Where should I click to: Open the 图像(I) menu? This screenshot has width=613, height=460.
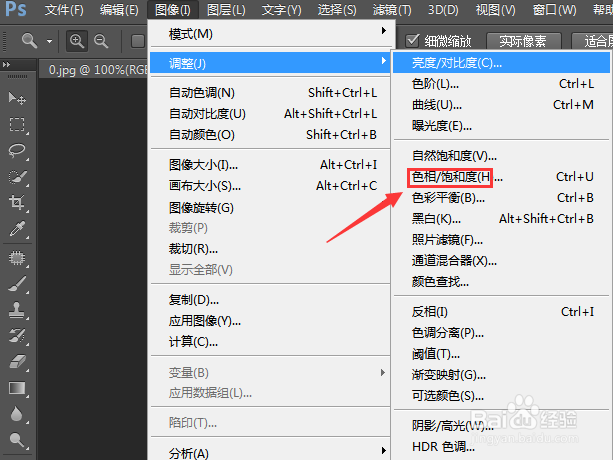coord(173,10)
